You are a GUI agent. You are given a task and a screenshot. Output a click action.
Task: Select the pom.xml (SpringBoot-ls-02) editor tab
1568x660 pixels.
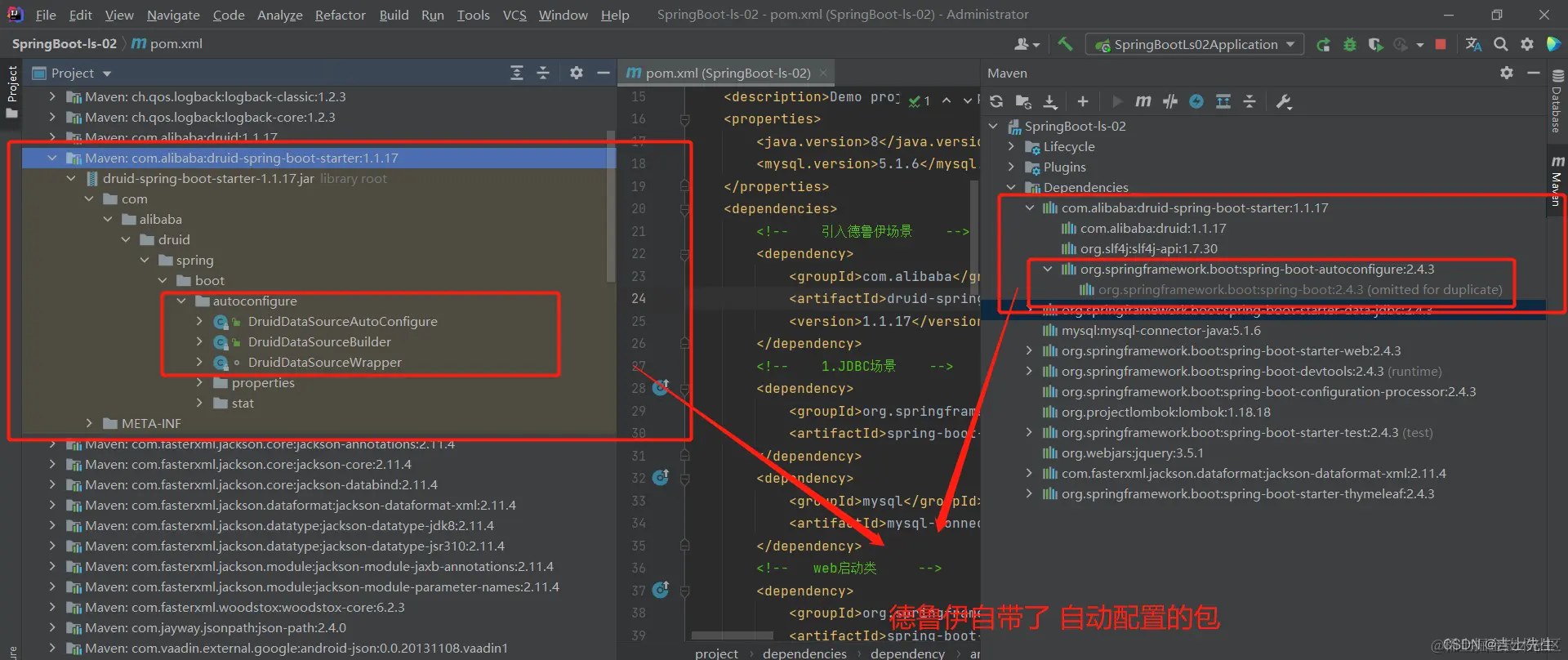727,73
